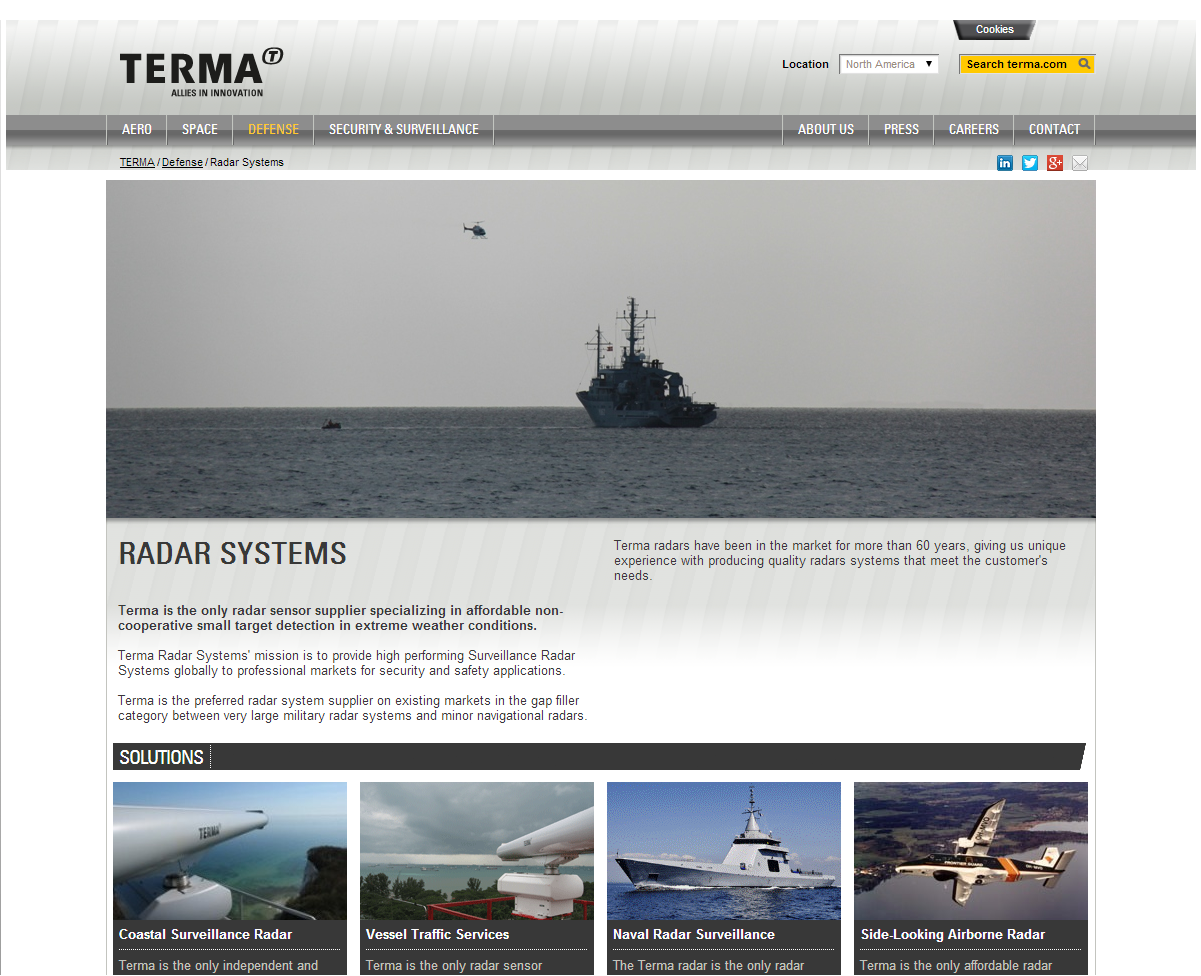The image size is (1201, 976).
Task: Follow the Defense breadcrumb link
Action: click(181, 161)
